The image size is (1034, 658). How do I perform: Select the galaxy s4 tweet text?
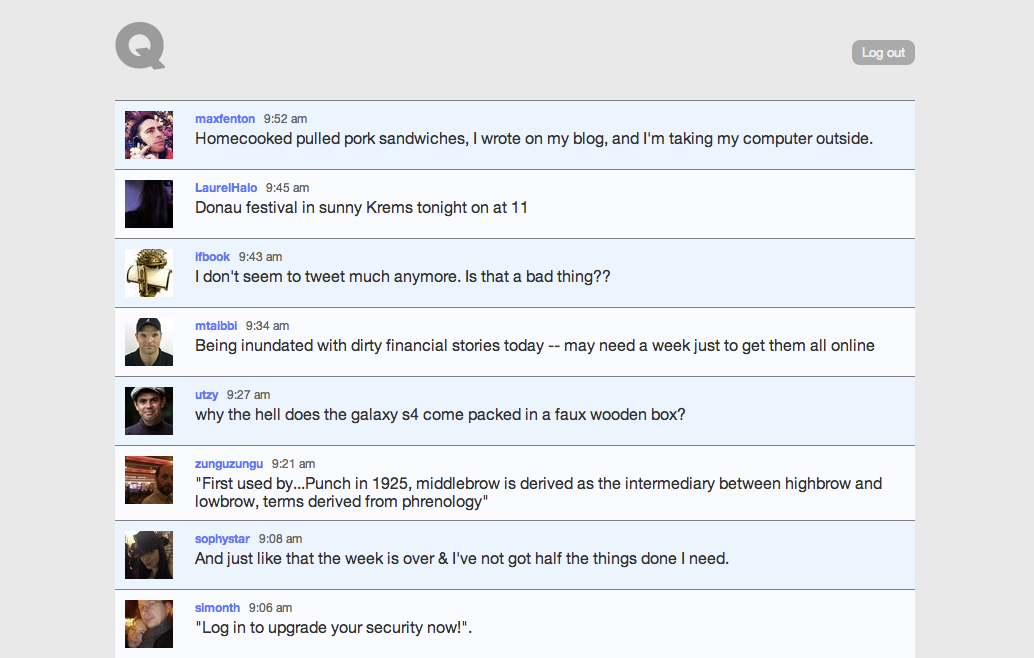(440, 414)
